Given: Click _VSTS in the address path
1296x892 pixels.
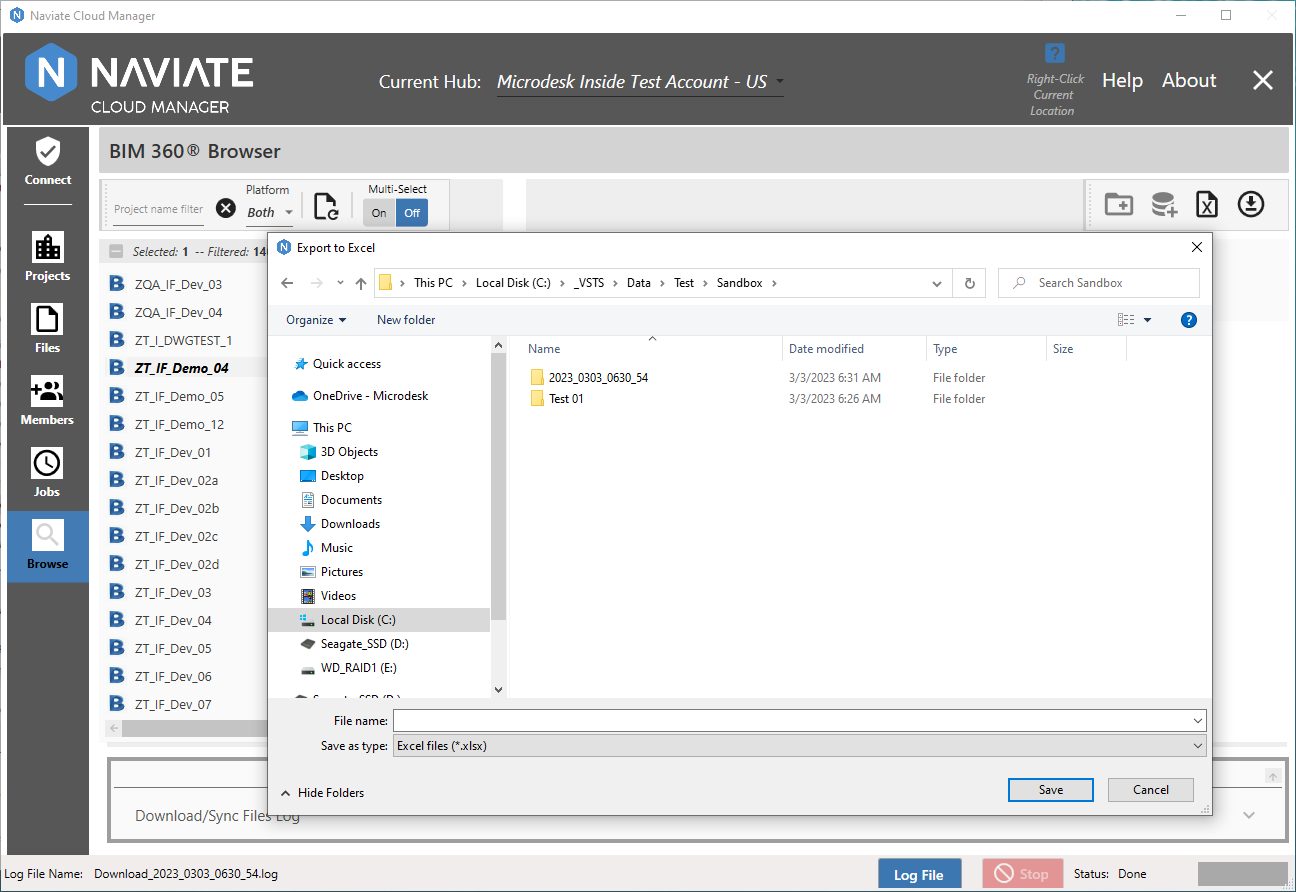Looking at the screenshot, I should [x=591, y=283].
